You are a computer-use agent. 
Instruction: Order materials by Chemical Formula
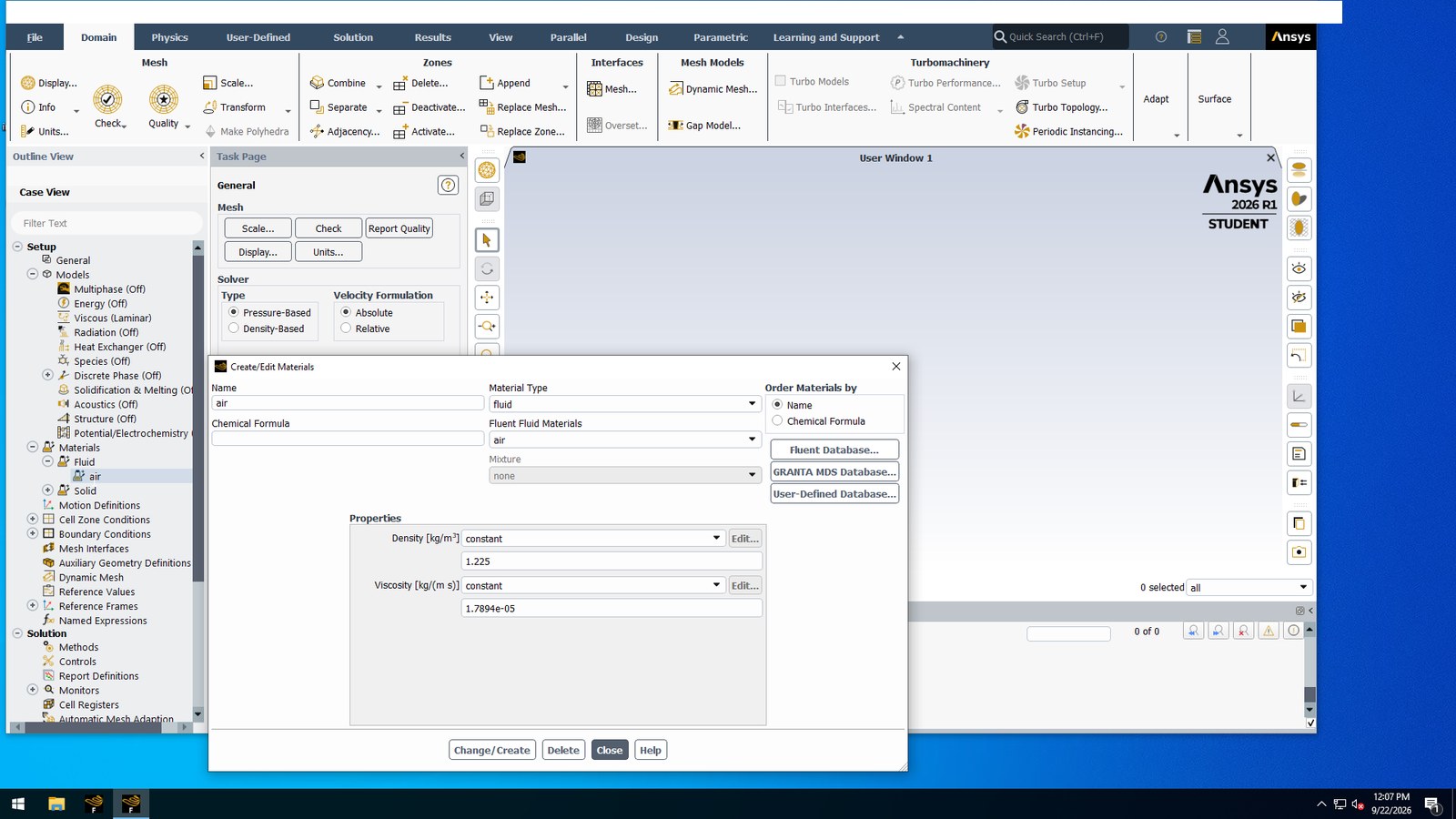click(x=777, y=420)
